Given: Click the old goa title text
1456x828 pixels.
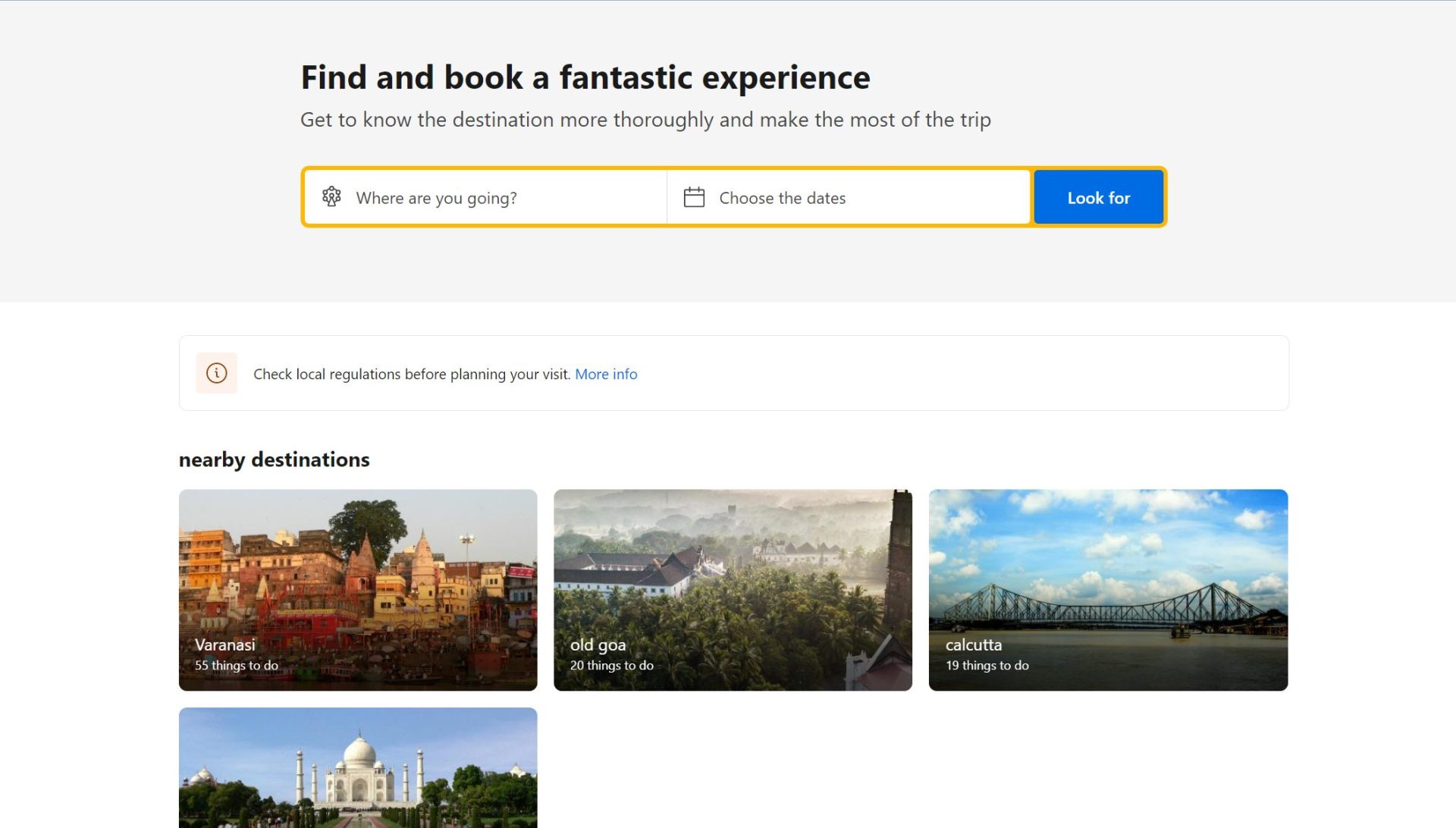Looking at the screenshot, I should (x=598, y=645).
